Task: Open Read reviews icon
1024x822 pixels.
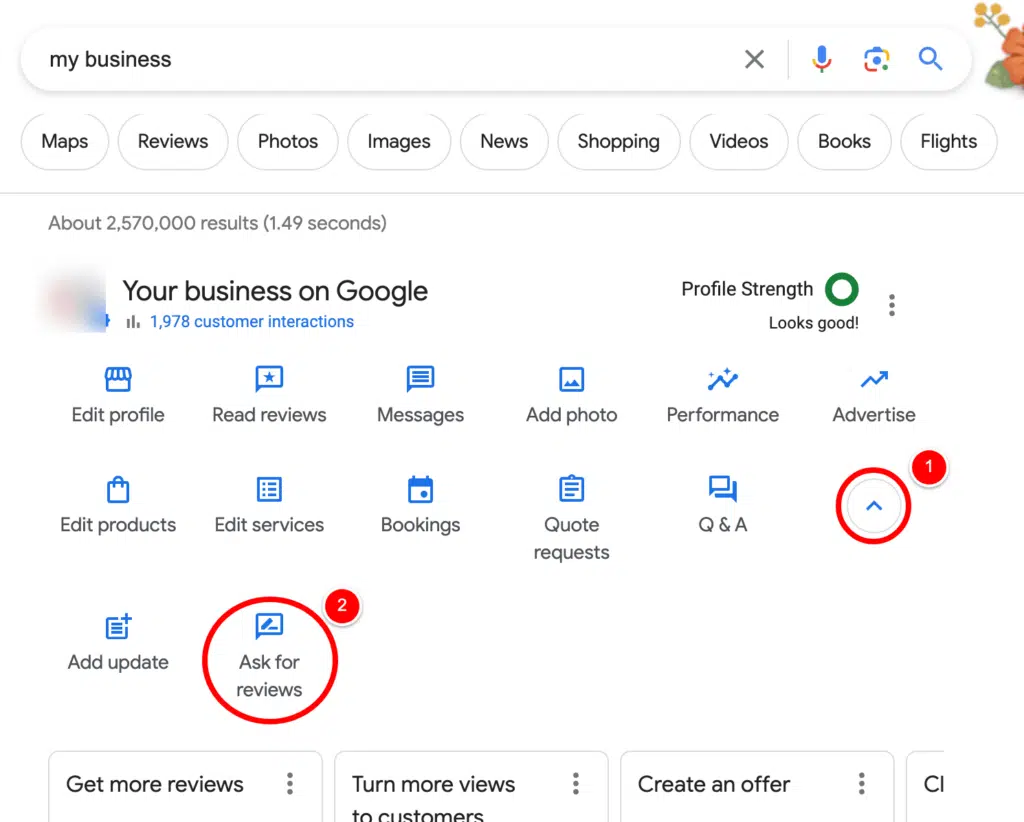Action: (x=269, y=379)
